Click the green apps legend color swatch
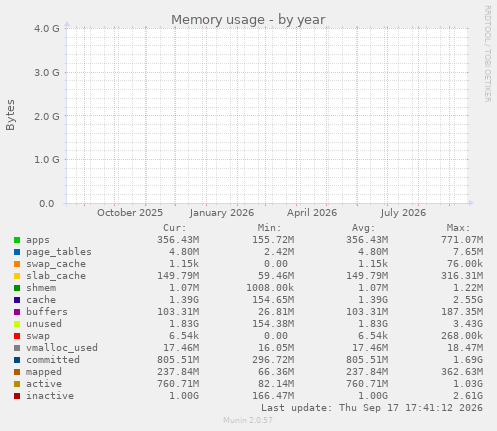Screen dimensions: 497x431 (x=17, y=240)
